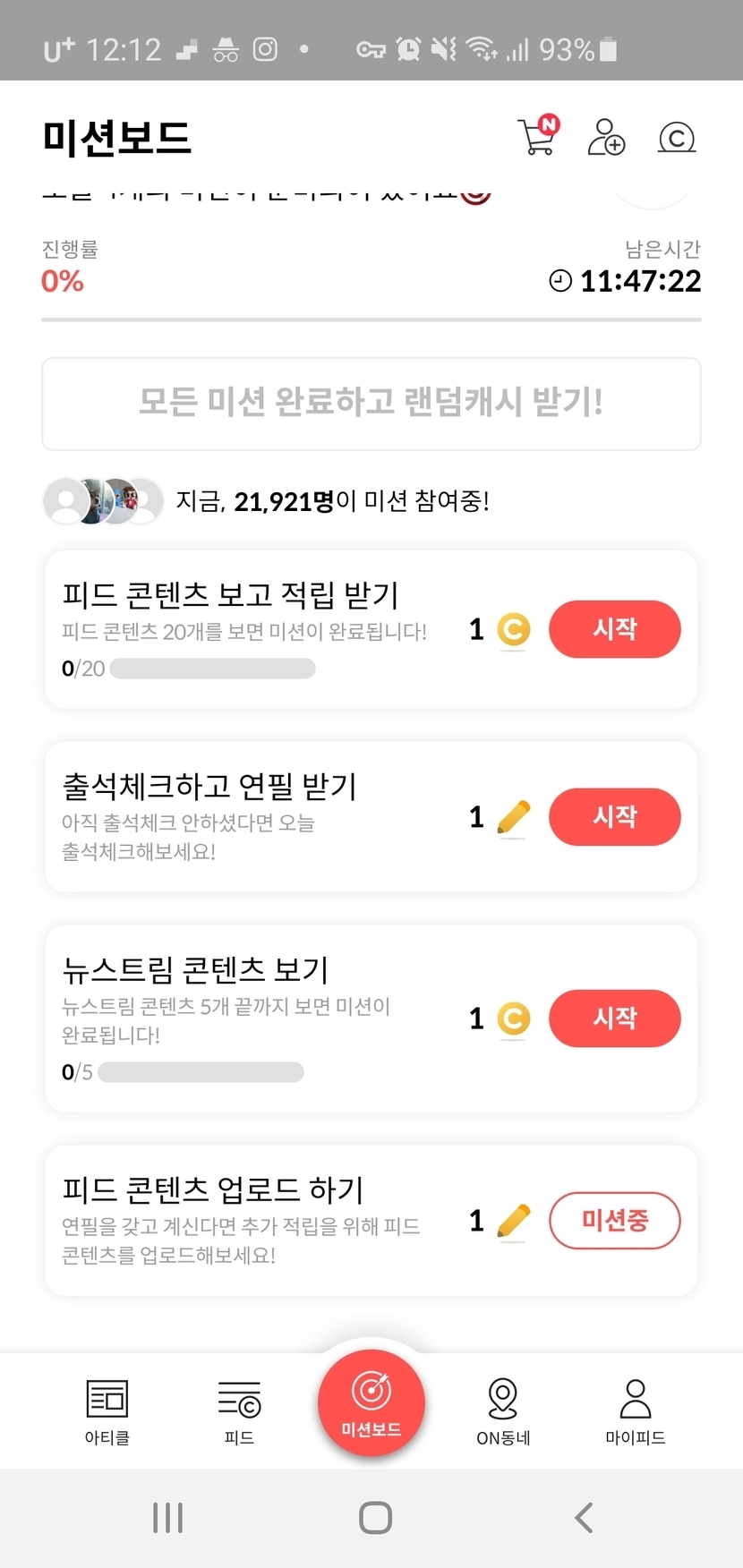Start the 피드 콘텐츠 보고 적립 받기 mission
This screenshot has height=1568, width=743.
614,629
